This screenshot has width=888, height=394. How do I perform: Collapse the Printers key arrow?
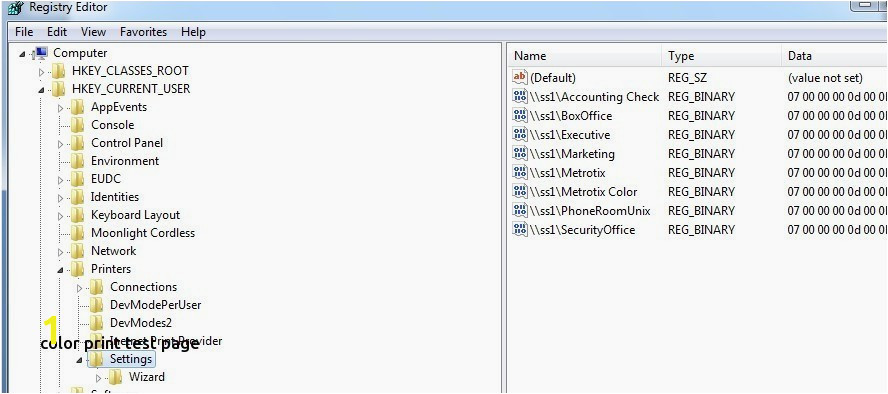click(x=61, y=271)
